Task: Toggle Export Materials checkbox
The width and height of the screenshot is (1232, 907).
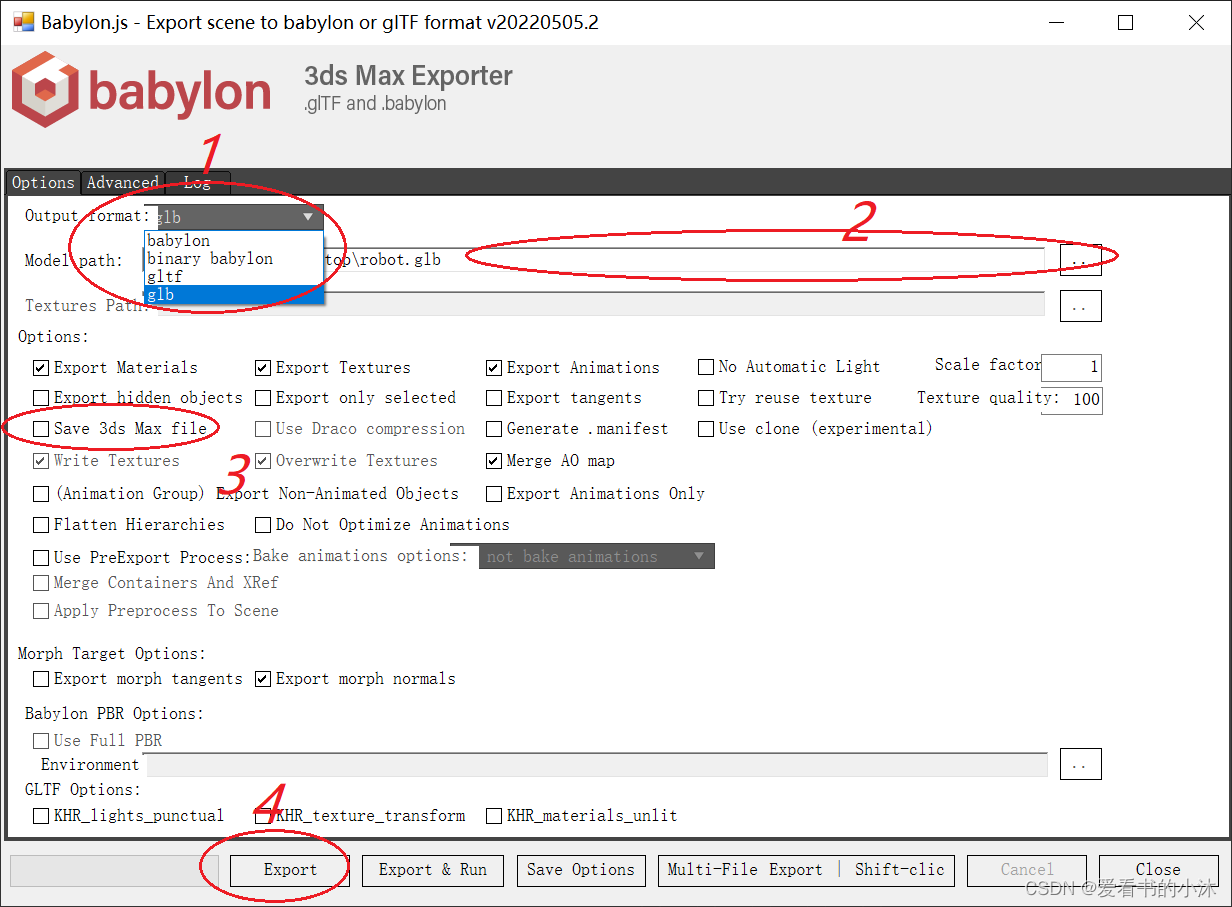Action: [x=41, y=368]
